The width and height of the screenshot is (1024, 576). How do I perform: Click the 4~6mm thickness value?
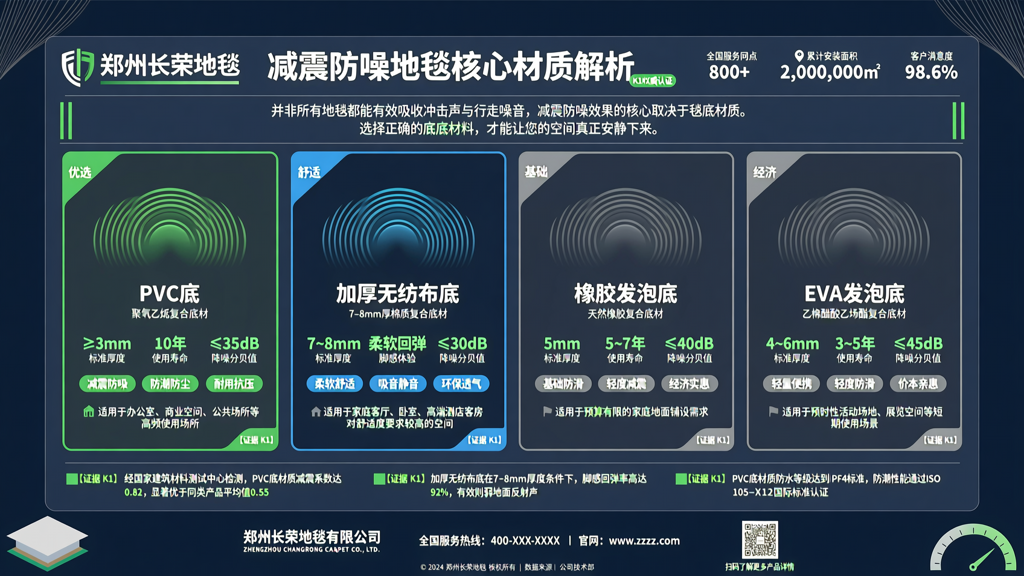coord(792,344)
